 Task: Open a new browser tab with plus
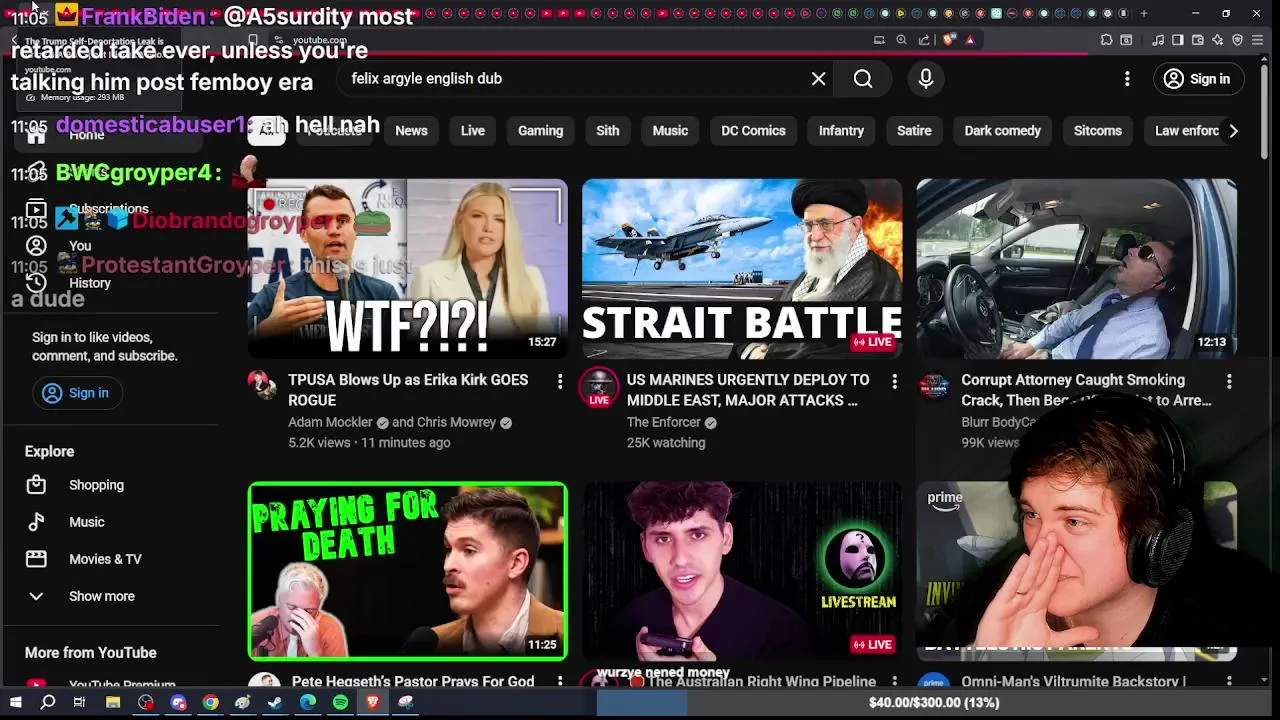click(1144, 13)
